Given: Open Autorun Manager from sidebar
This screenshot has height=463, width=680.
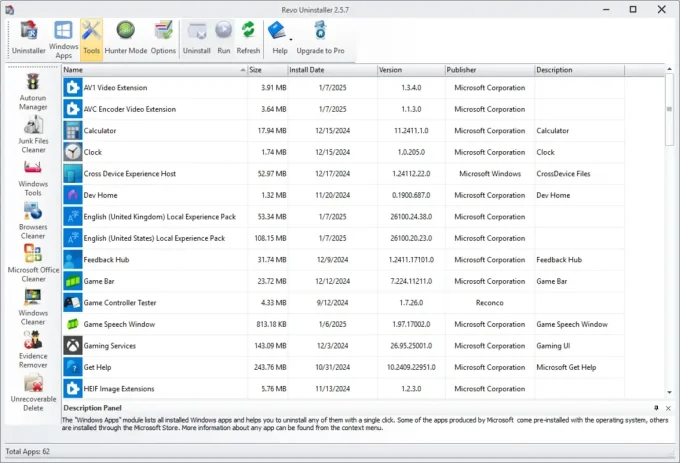Looking at the screenshot, I should [x=33, y=91].
